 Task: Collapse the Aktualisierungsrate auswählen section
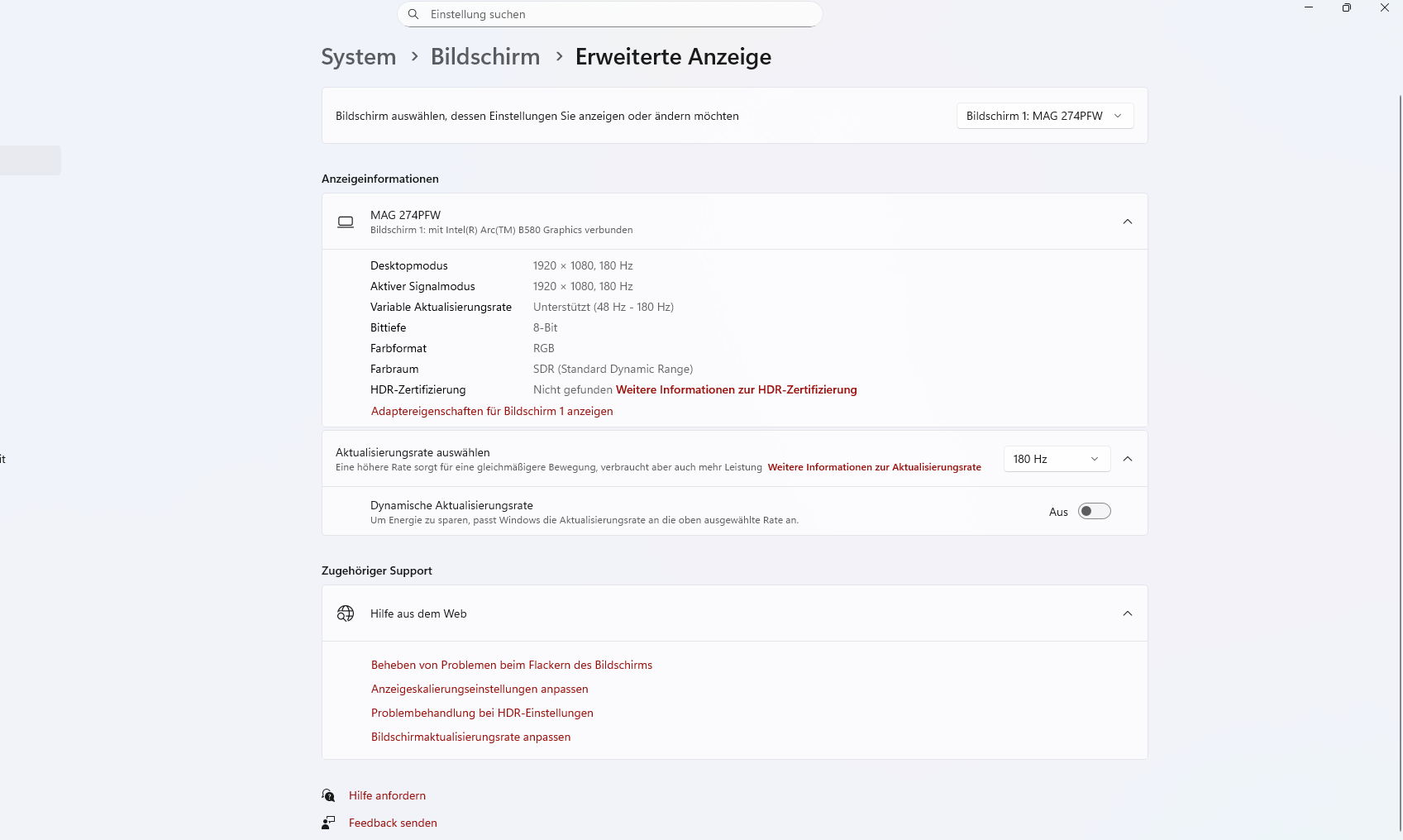(1128, 459)
